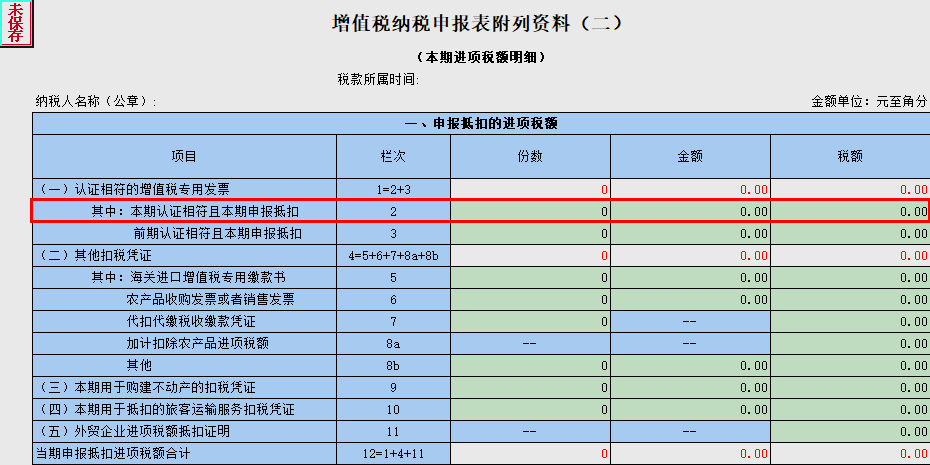Click 份数 total in row 1=2+3
The width and height of the screenshot is (930, 465).
pyautogui.click(x=530, y=190)
